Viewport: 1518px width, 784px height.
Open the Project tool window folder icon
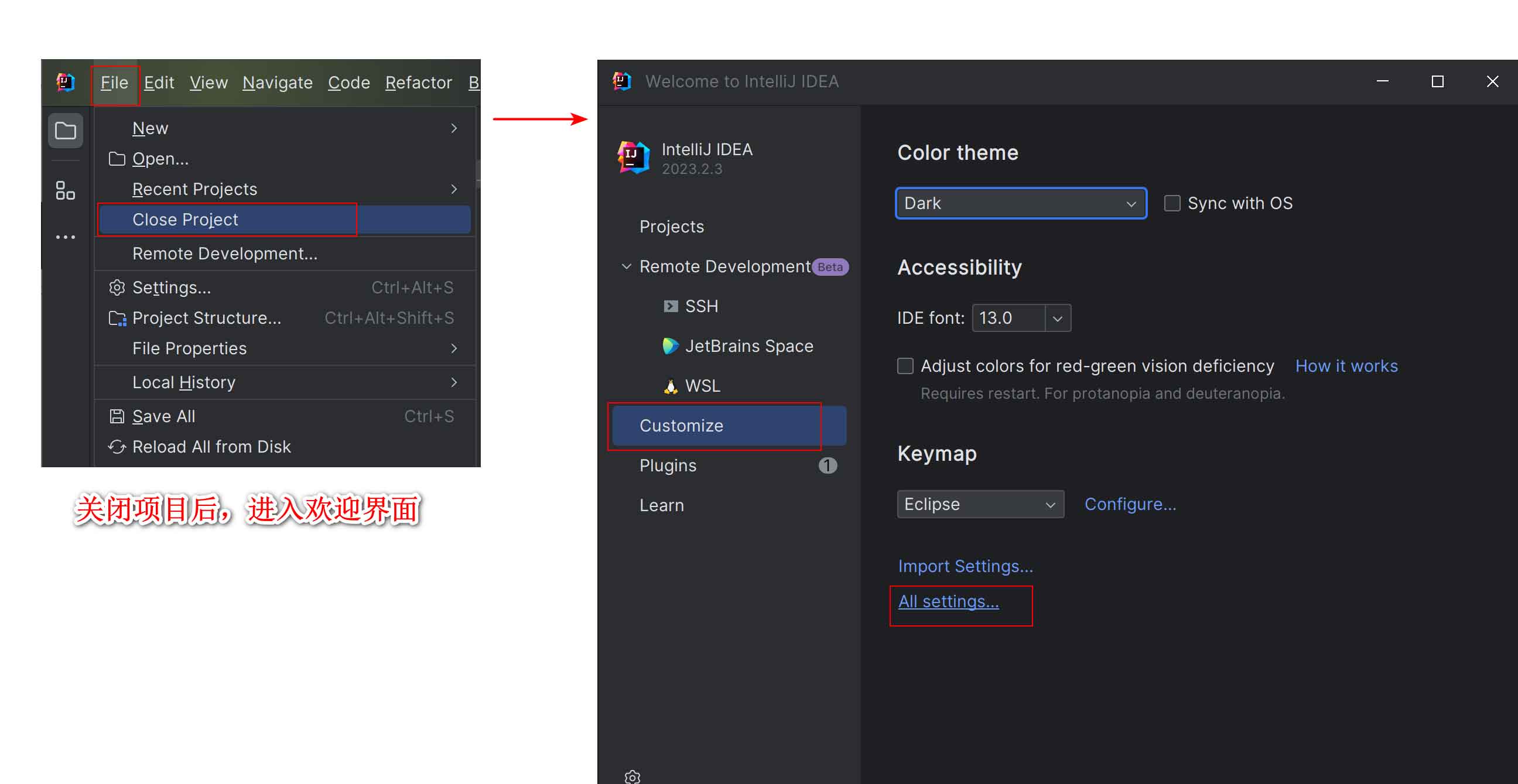(66, 130)
